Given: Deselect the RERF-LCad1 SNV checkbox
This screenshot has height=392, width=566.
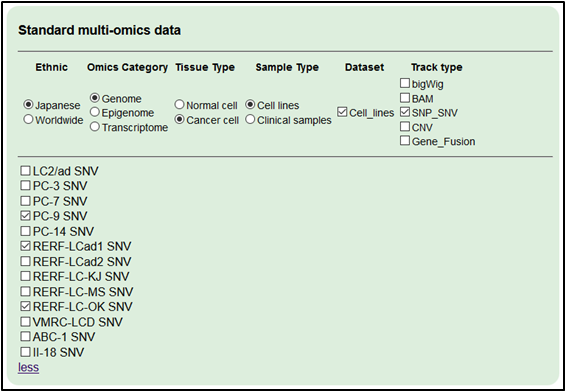Looking at the screenshot, I should [25, 246].
